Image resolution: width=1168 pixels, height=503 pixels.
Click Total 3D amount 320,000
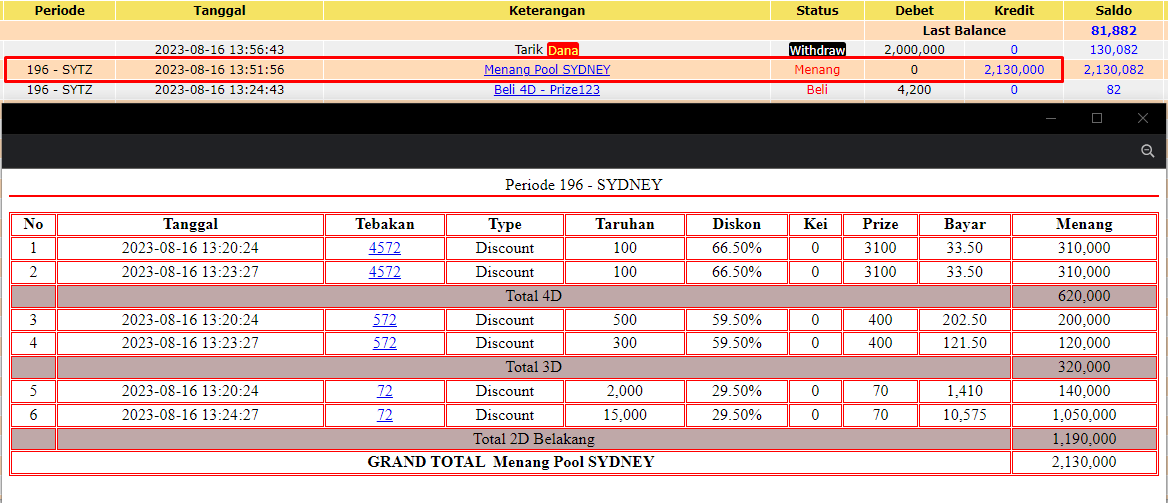coord(1084,367)
